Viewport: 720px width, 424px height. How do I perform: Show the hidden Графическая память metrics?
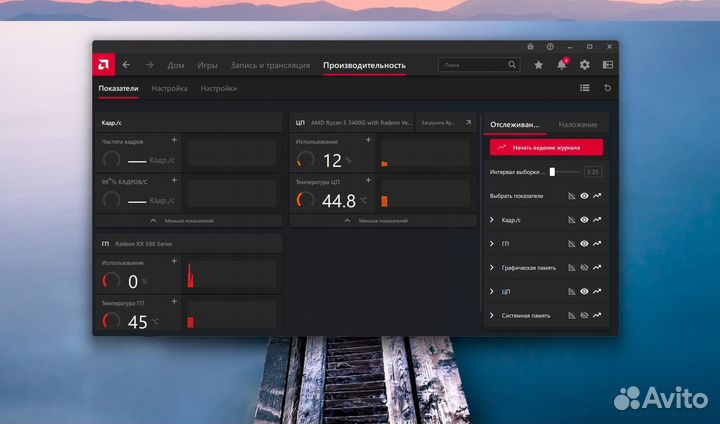(585, 267)
